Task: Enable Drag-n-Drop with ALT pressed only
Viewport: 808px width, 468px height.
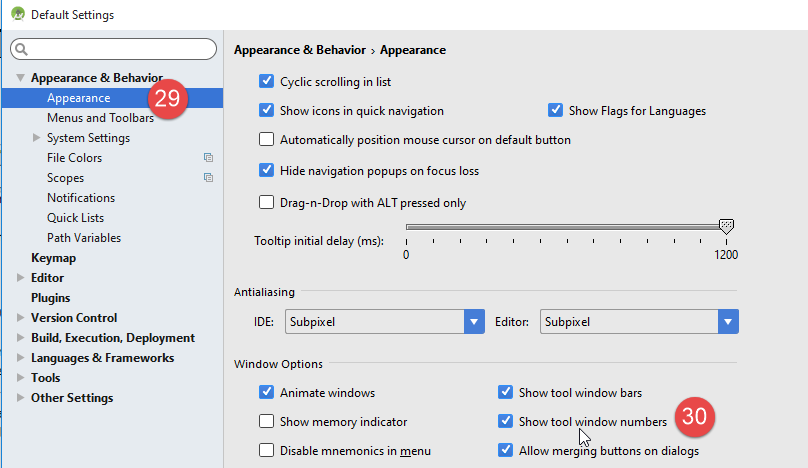Action: click(267, 203)
